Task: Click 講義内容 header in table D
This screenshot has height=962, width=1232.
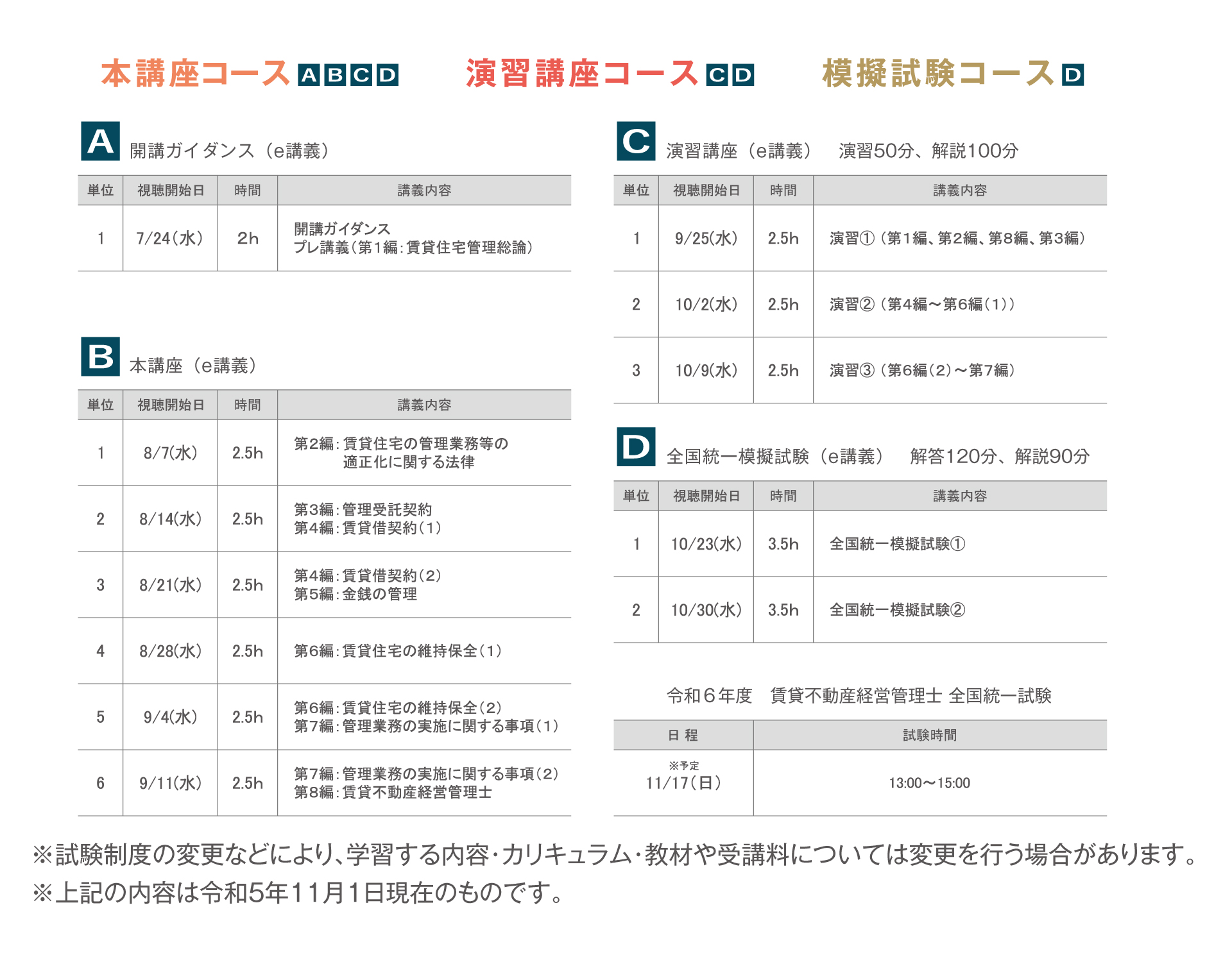Action: [960, 496]
